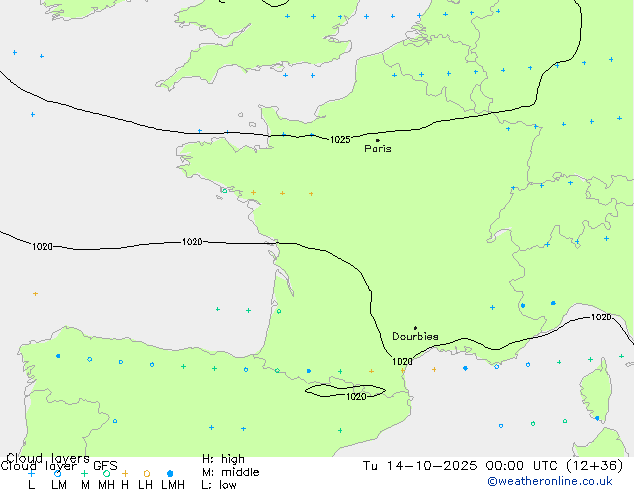The width and height of the screenshot is (634, 490).
Task: Click the 1020 isobar label just below Dourbies
Action: tap(402, 361)
